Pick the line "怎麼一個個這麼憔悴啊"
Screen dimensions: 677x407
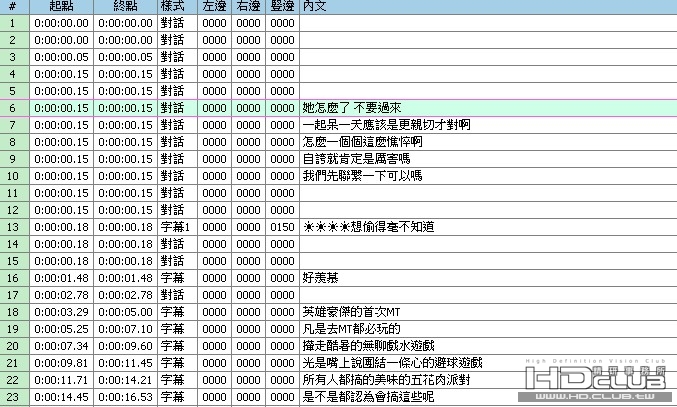click(362, 142)
